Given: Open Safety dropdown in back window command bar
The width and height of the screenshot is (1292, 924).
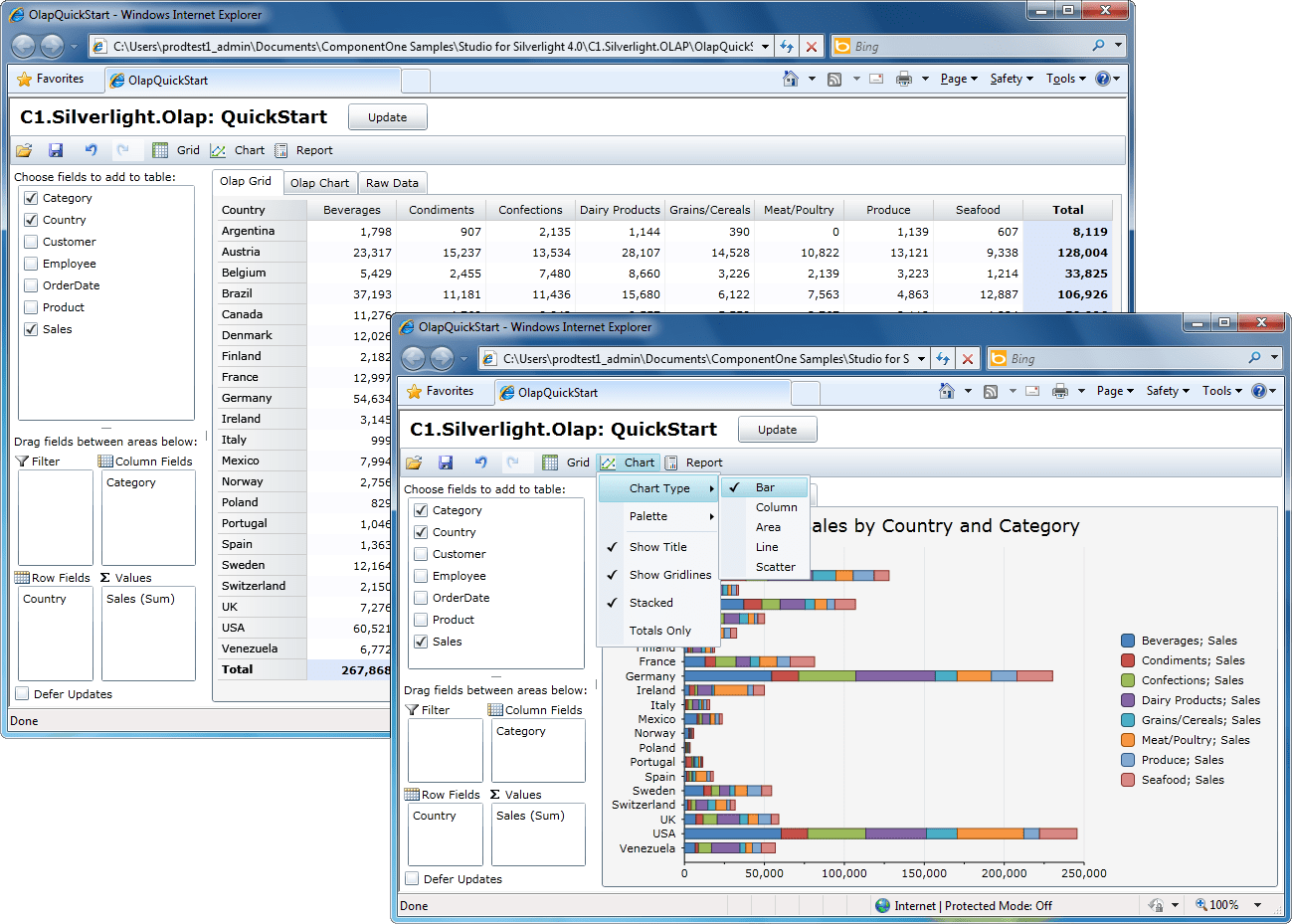Looking at the screenshot, I should tap(1012, 79).
